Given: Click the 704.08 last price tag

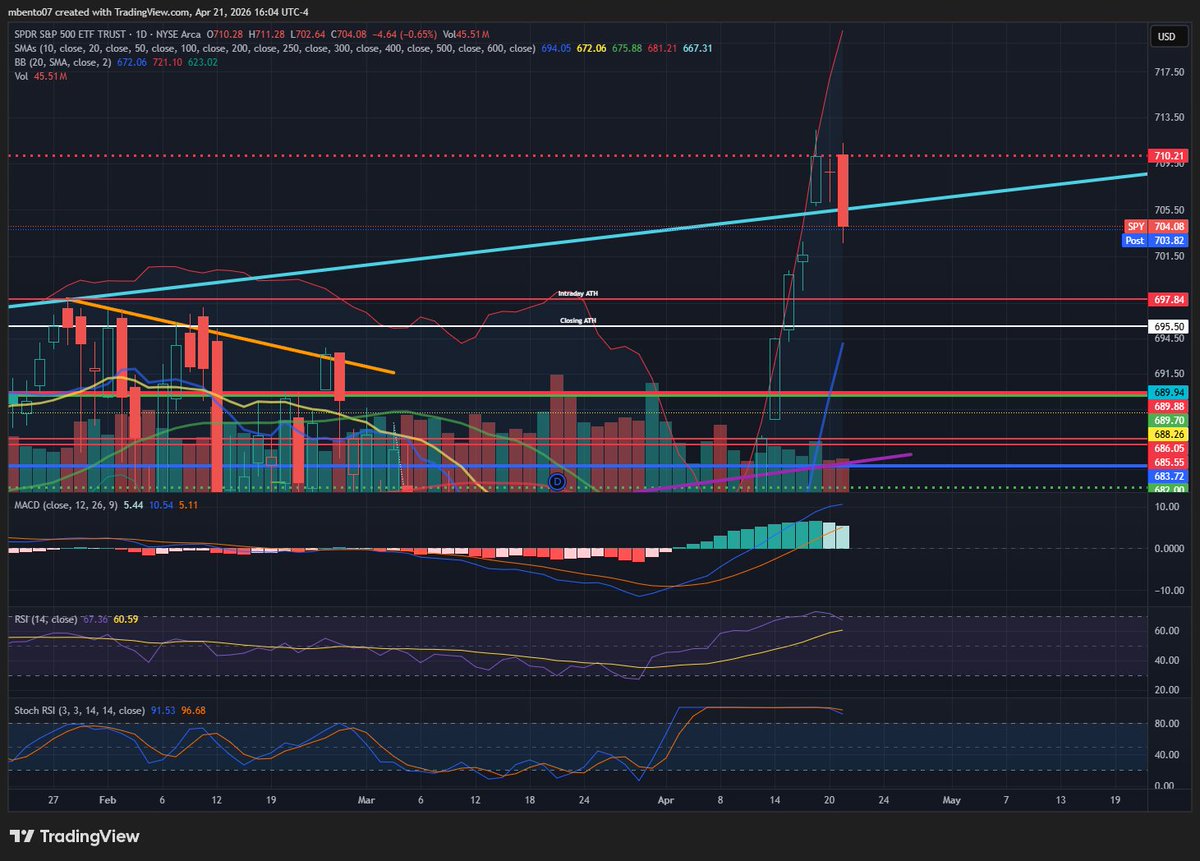Looking at the screenshot, I should coord(1169,226).
